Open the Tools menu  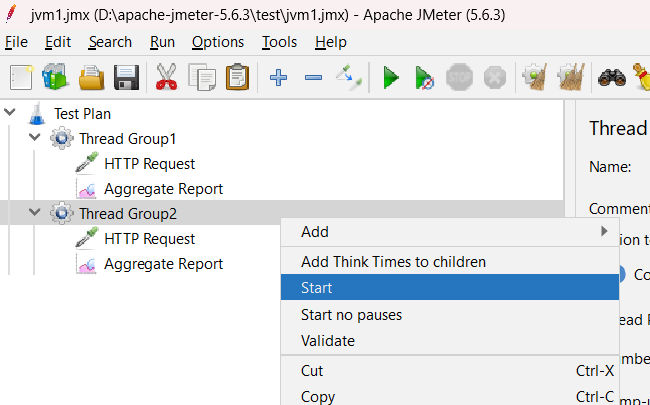pos(279,42)
